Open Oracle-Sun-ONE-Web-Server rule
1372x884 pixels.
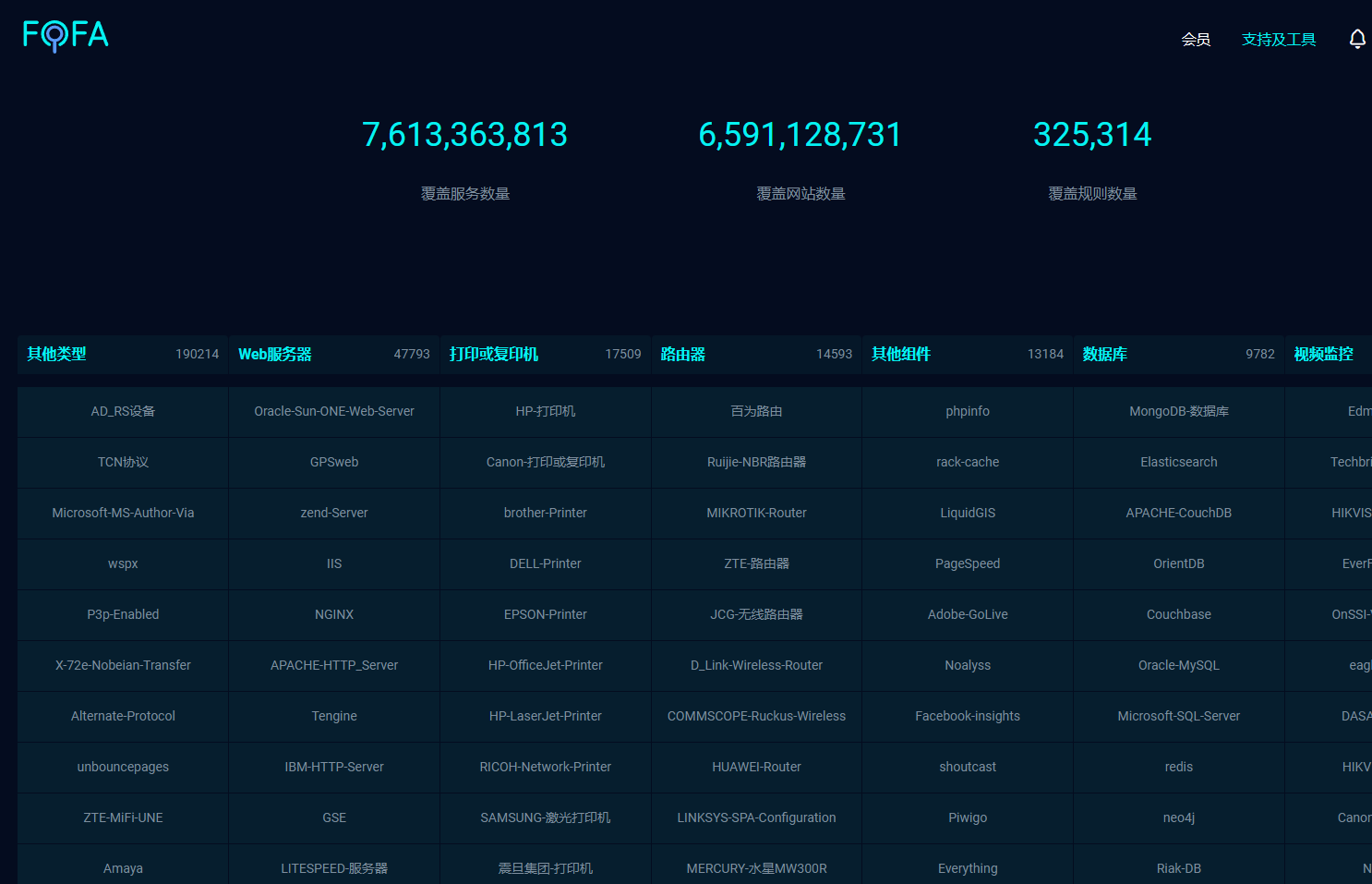(334, 411)
